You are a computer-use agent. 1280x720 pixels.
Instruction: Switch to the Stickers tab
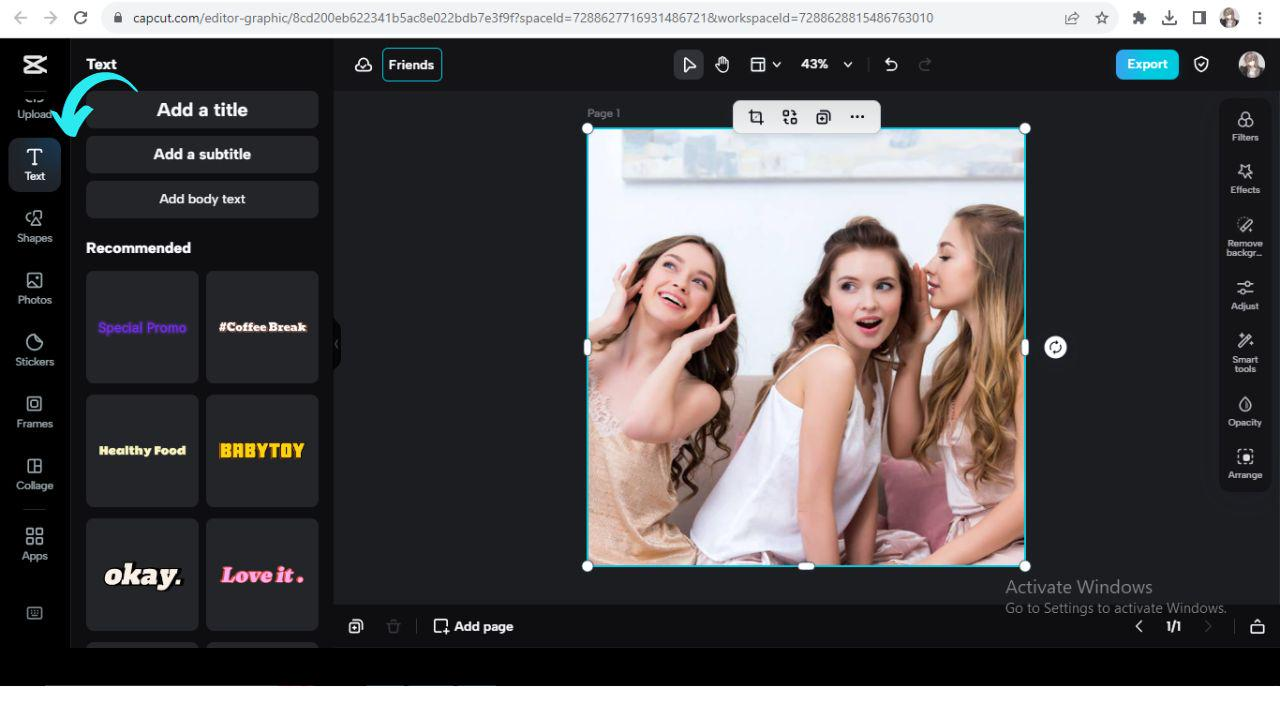click(x=34, y=350)
